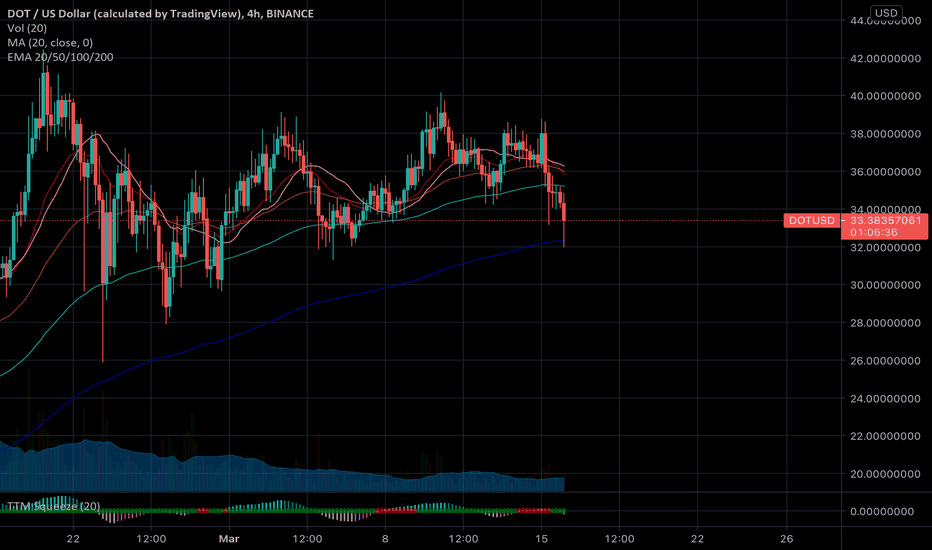Click the 33.38357061 current price value
The image size is (932, 550).
click(886, 221)
